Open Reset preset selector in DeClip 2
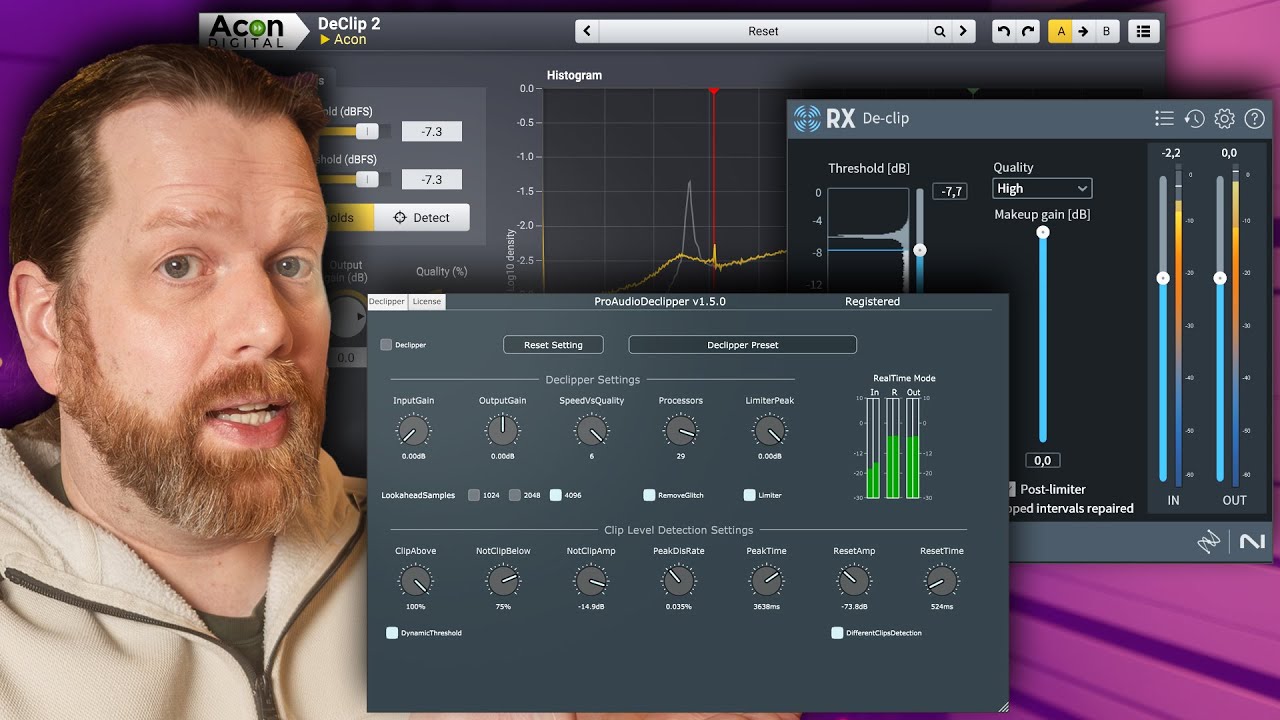 click(x=763, y=31)
